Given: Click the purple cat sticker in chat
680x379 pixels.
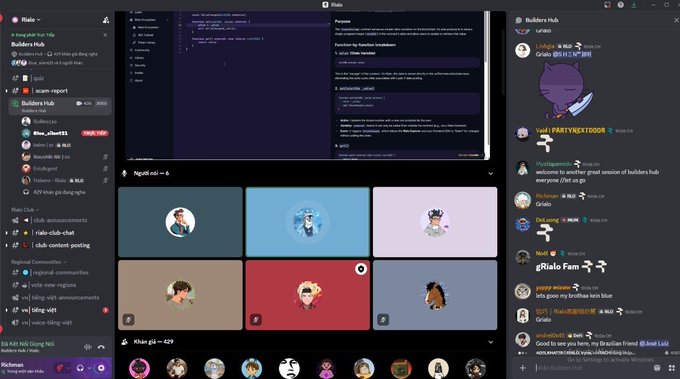Looking at the screenshot, I should [x=565, y=90].
